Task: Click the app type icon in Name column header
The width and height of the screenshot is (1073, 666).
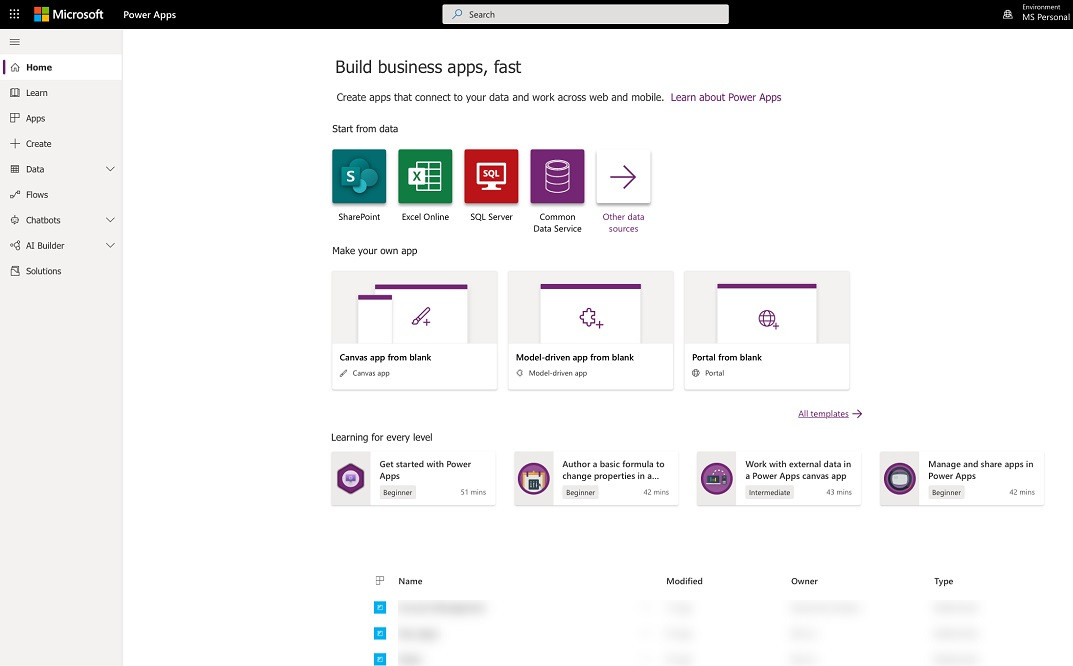Action: pyautogui.click(x=380, y=580)
